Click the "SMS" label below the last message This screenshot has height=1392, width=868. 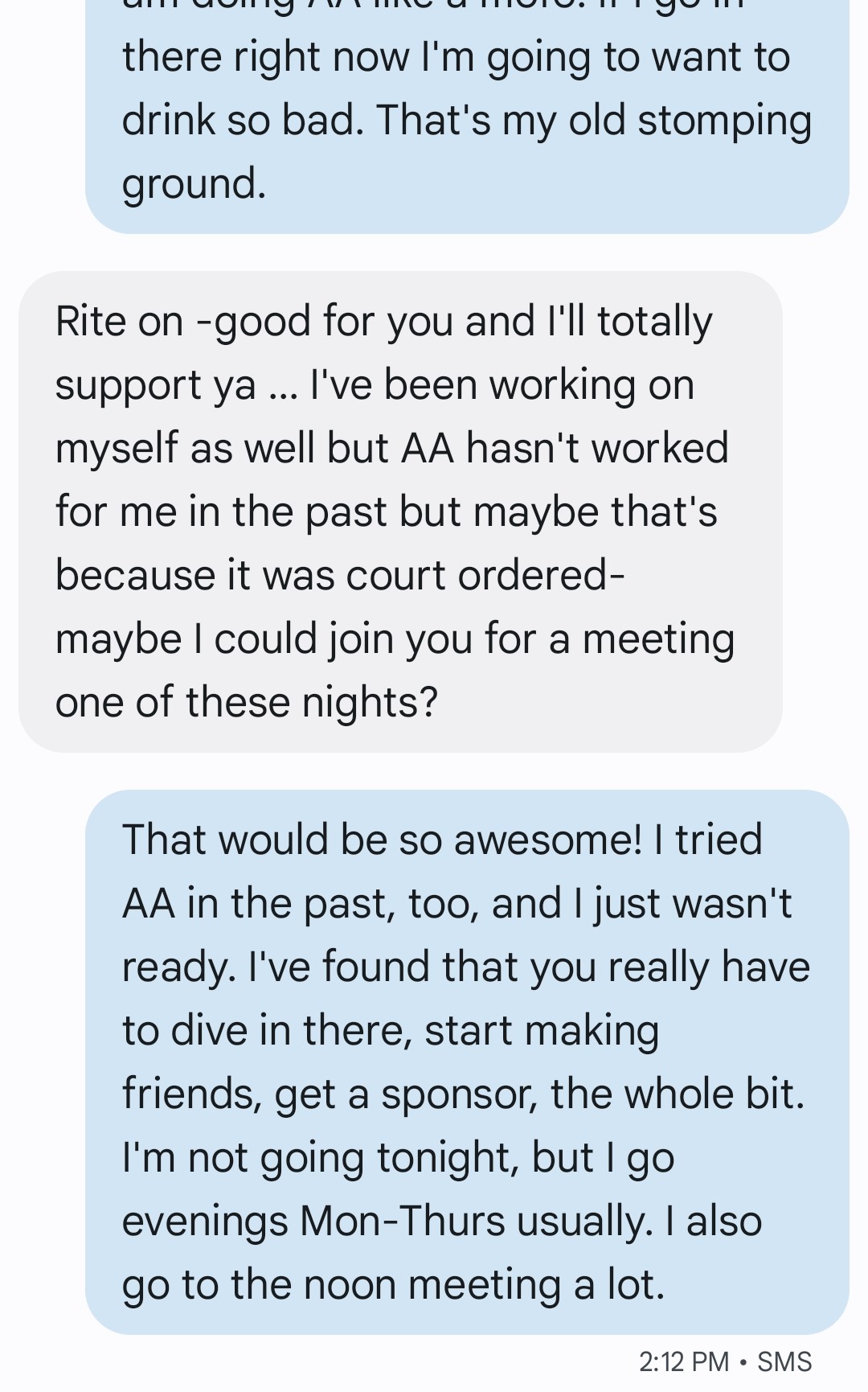click(784, 1361)
